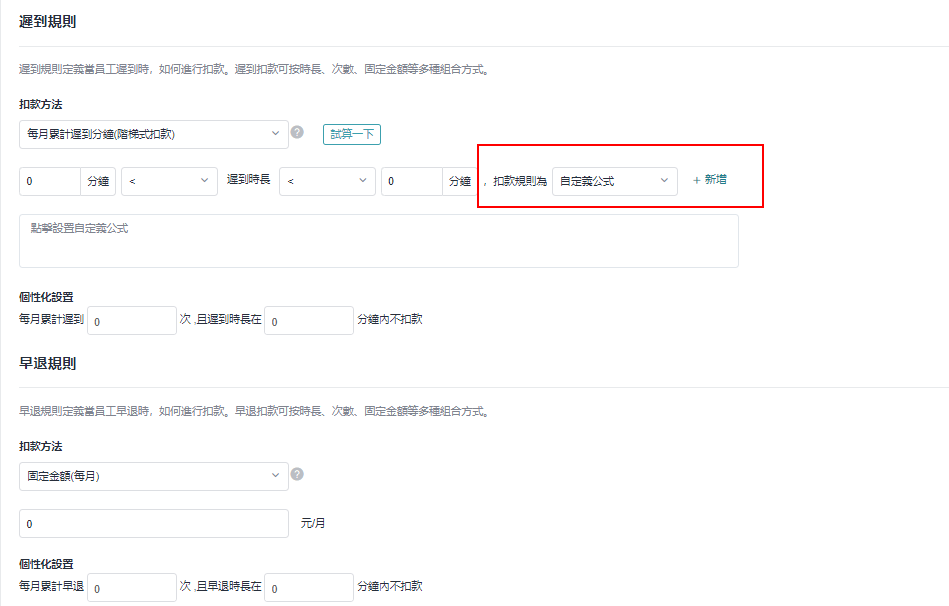949x606 pixels.
Task: Click the 元/月 fixed amount input field
Action: (x=153, y=524)
